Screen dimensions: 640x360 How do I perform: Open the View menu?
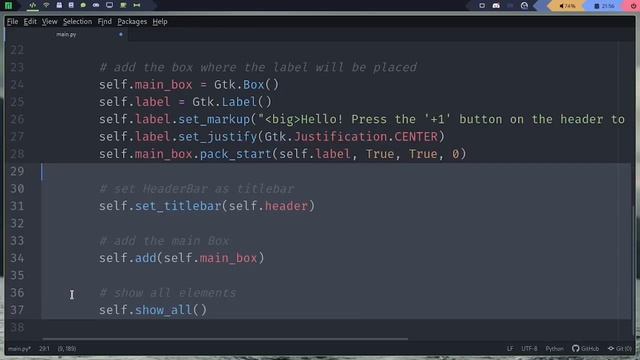[x=49, y=22]
